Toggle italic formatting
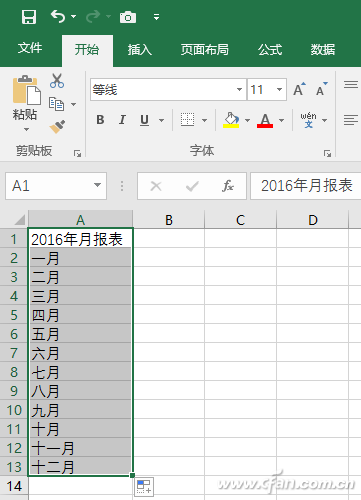361x500 pixels. 122,120
